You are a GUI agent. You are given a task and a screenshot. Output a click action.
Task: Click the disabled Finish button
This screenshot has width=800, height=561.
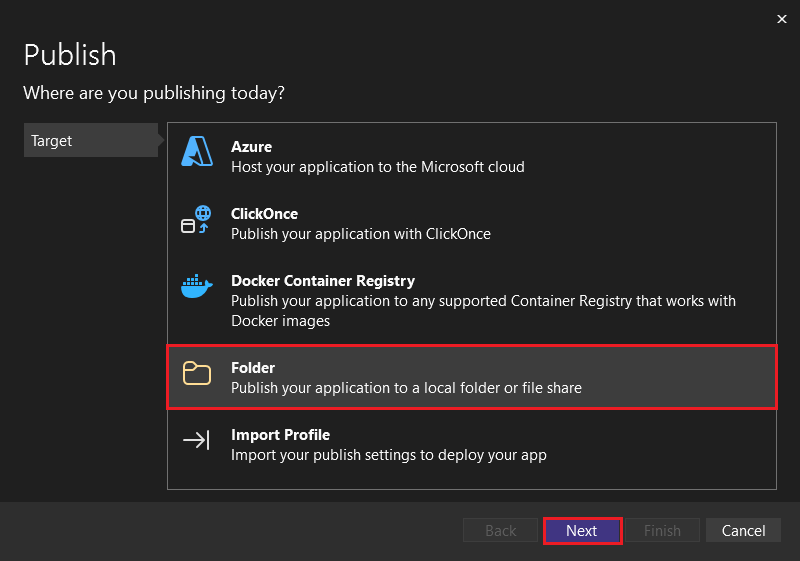click(x=662, y=530)
